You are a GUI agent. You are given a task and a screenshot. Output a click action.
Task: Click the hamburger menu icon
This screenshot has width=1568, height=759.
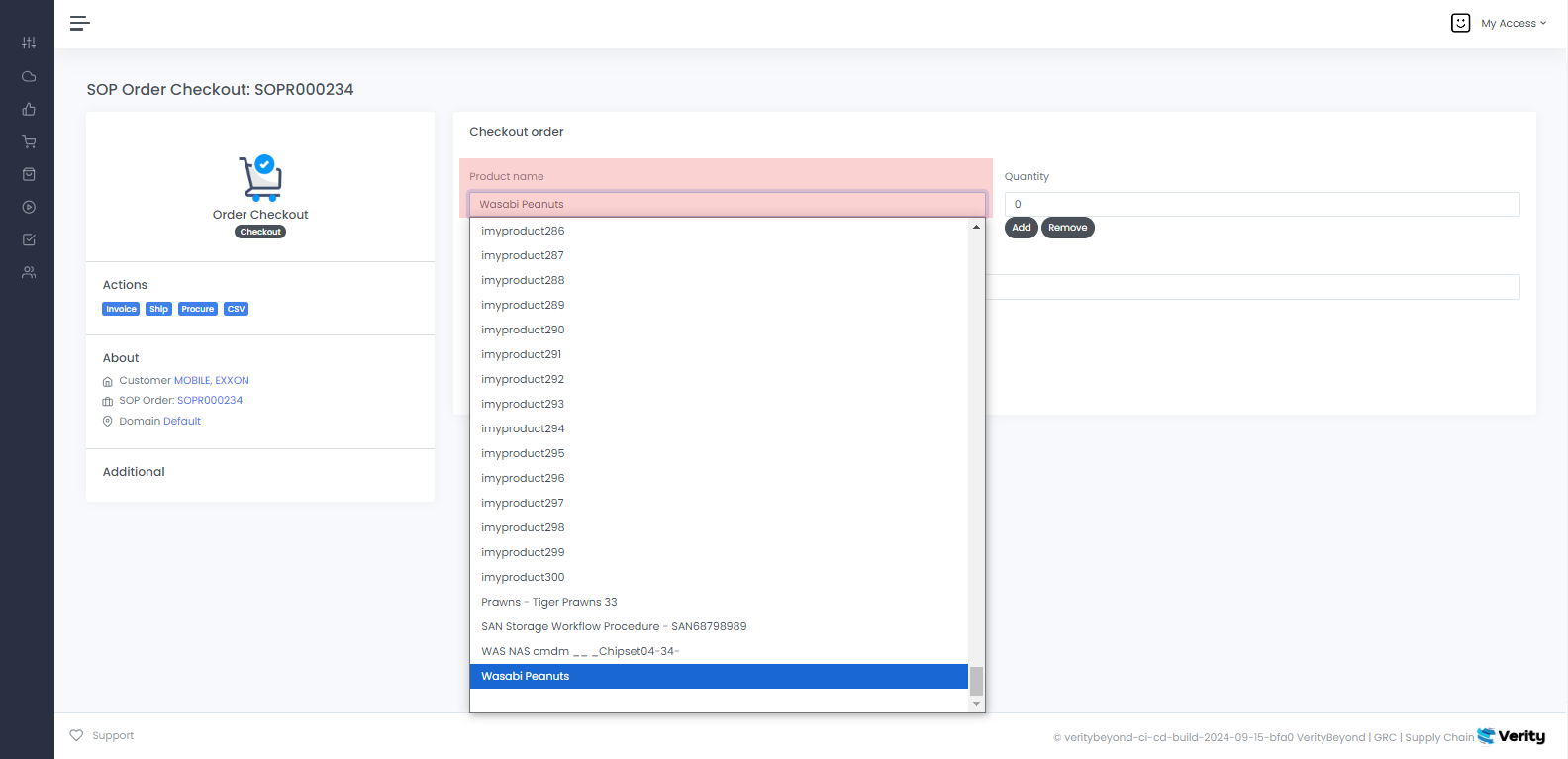tap(80, 23)
